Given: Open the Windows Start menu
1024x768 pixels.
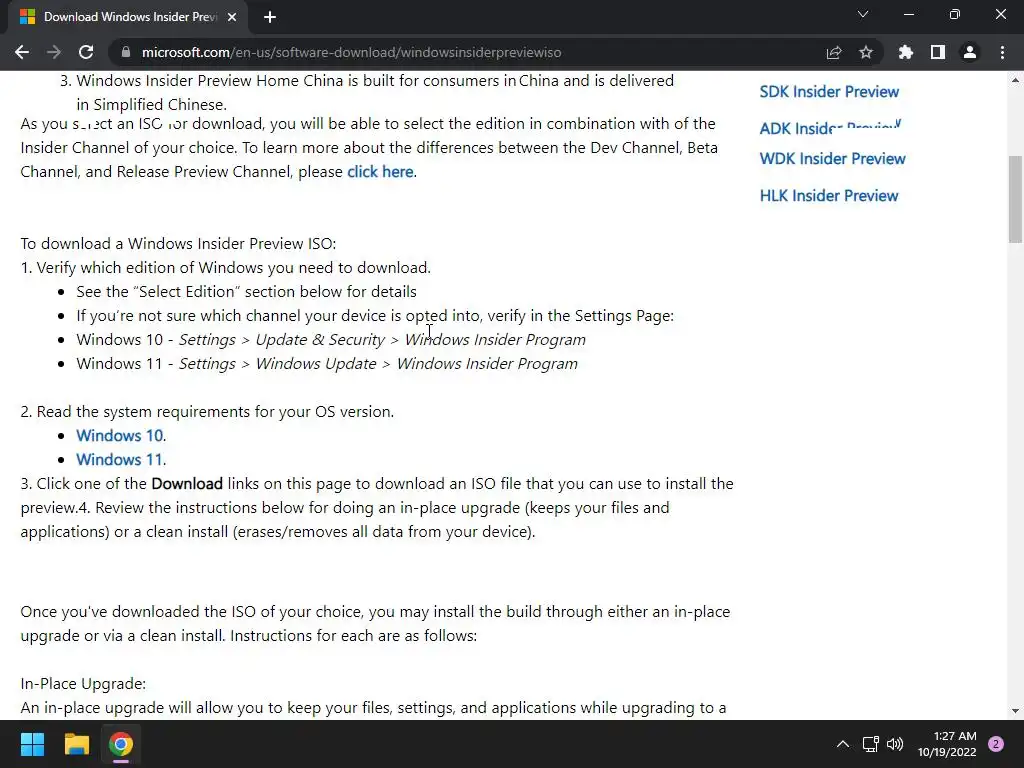Looking at the screenshot, I should pyautogui.click(x=32, y=744).
